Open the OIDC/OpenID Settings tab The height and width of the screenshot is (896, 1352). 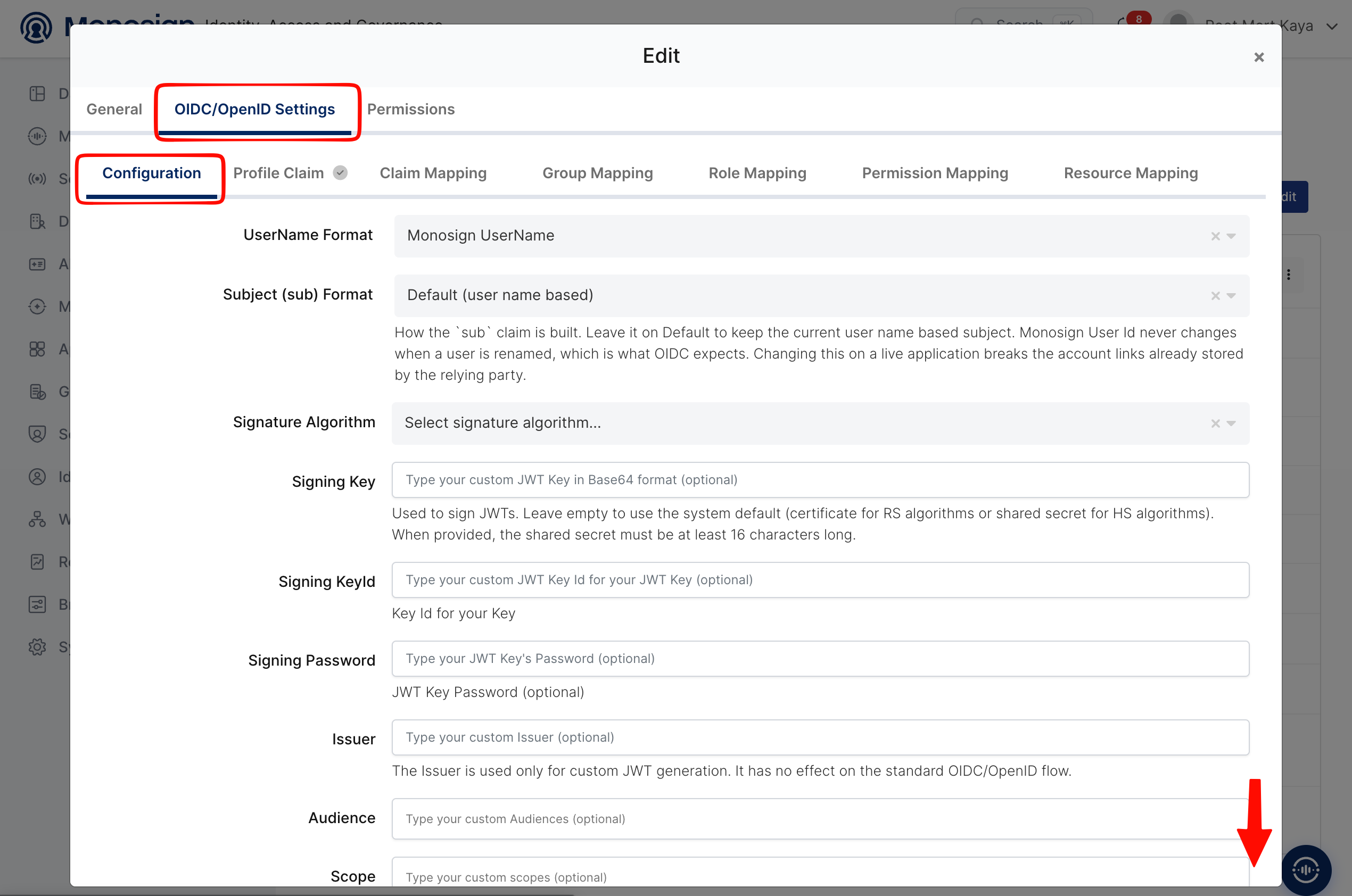(254, 109)
